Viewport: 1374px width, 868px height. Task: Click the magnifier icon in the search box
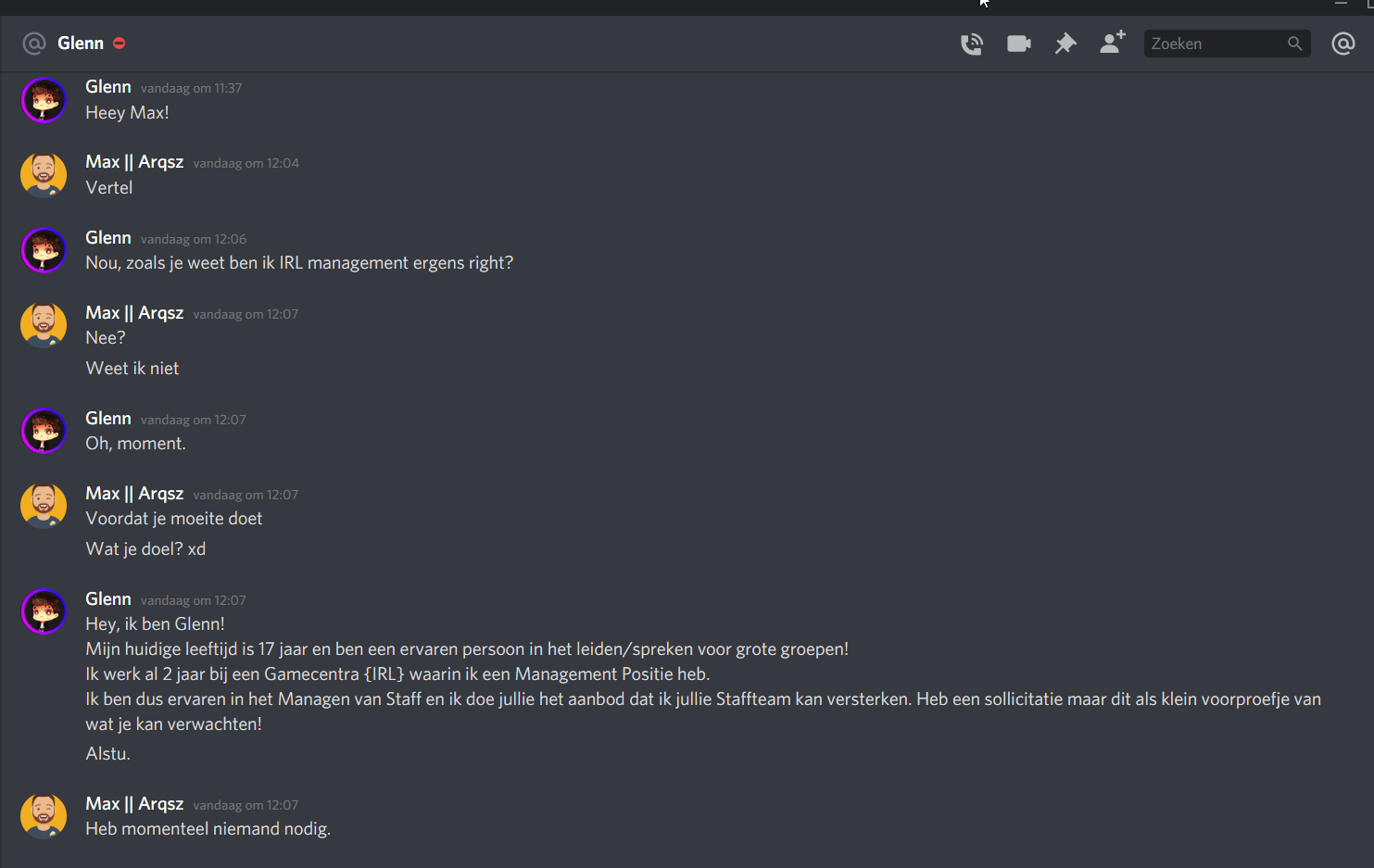point(1294,44)
